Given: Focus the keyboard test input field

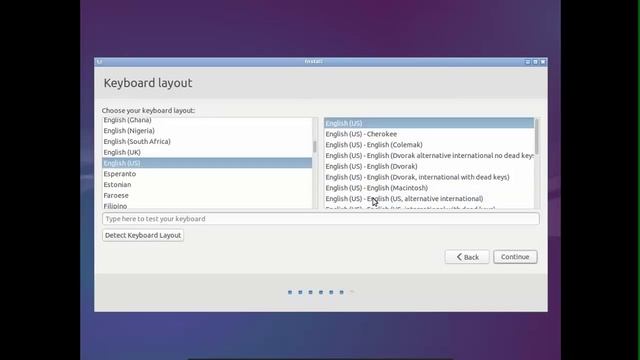Looking at the screenshot, I should (x=321, y=219).
